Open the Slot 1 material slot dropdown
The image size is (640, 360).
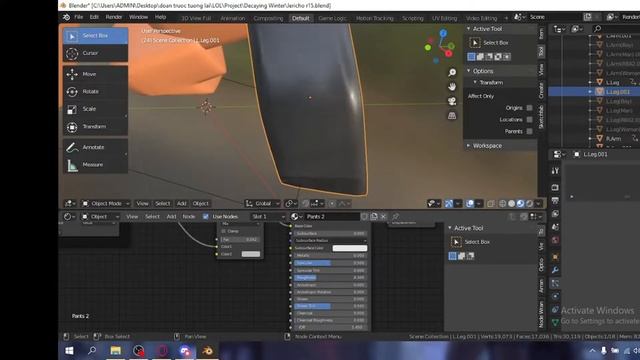(268, 216)
